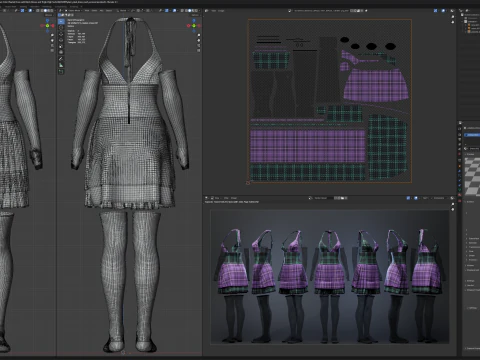Open View menu in main viewport header
Image resolution: width=480 pixels, height=360 pixels.
(87, 11)
